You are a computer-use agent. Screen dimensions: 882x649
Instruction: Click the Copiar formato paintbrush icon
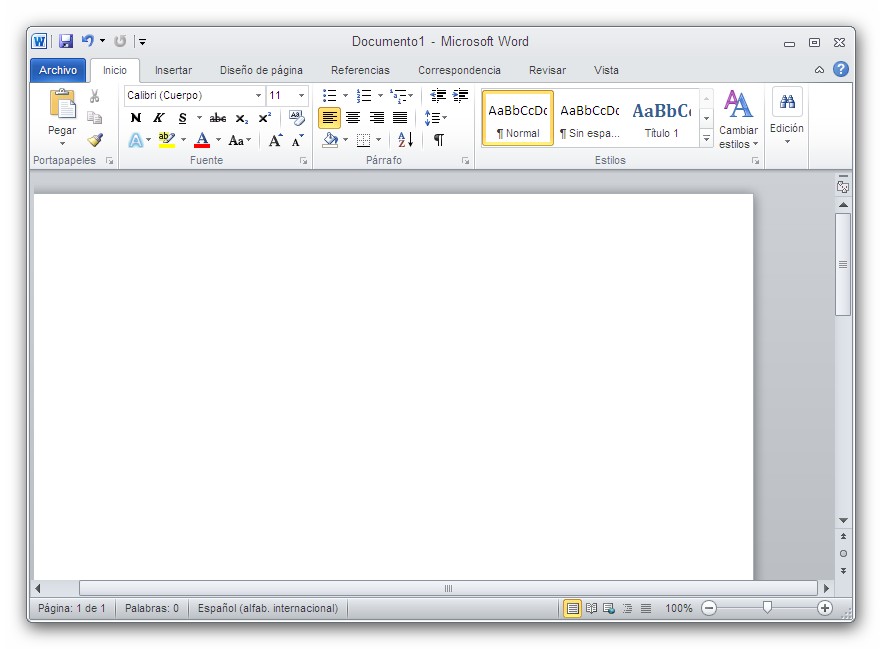(96, 140)
